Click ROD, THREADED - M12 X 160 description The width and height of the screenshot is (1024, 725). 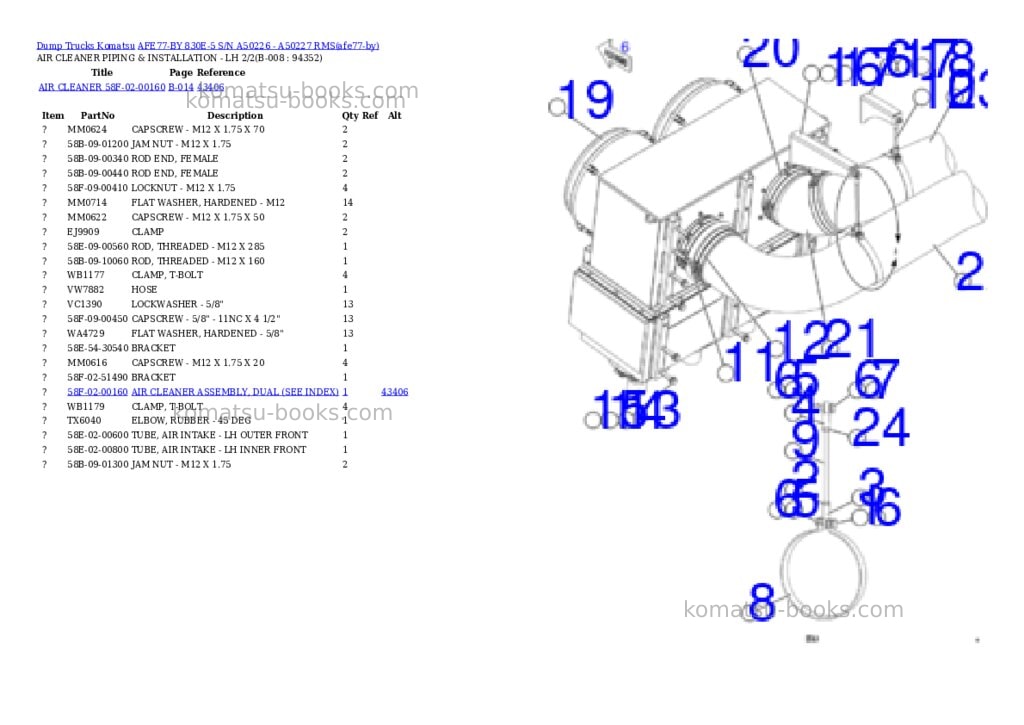coord(198,261)
